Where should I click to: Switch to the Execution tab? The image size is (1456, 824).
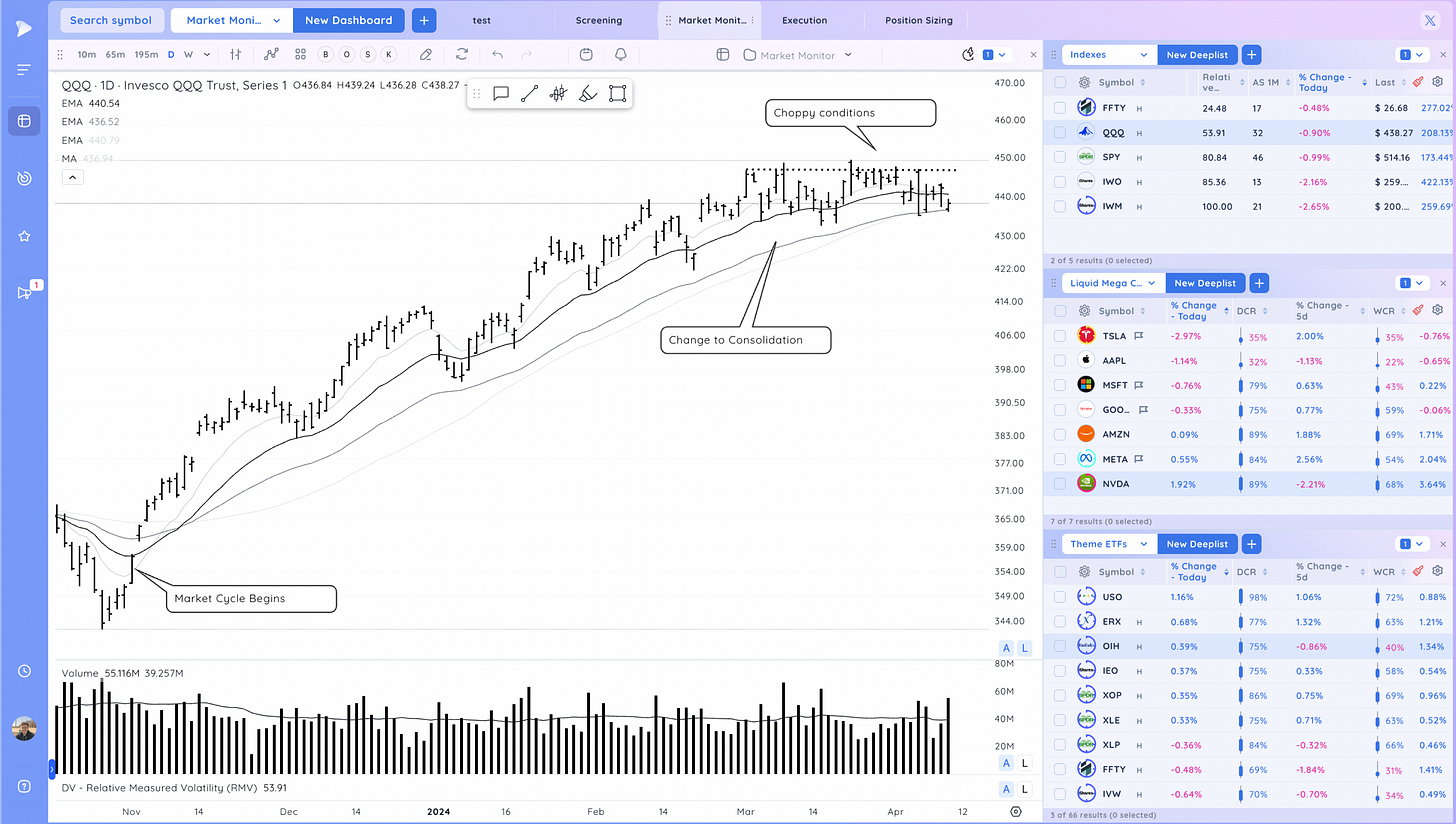pyautogui.click(x=804, y=20)
